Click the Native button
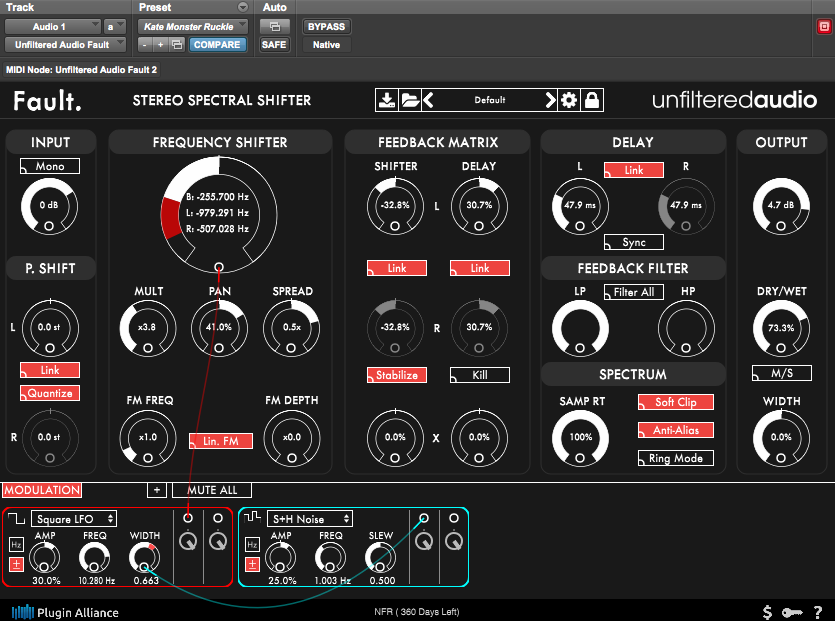The height and width of the screenshot is (621, 835). click(326, 45)
